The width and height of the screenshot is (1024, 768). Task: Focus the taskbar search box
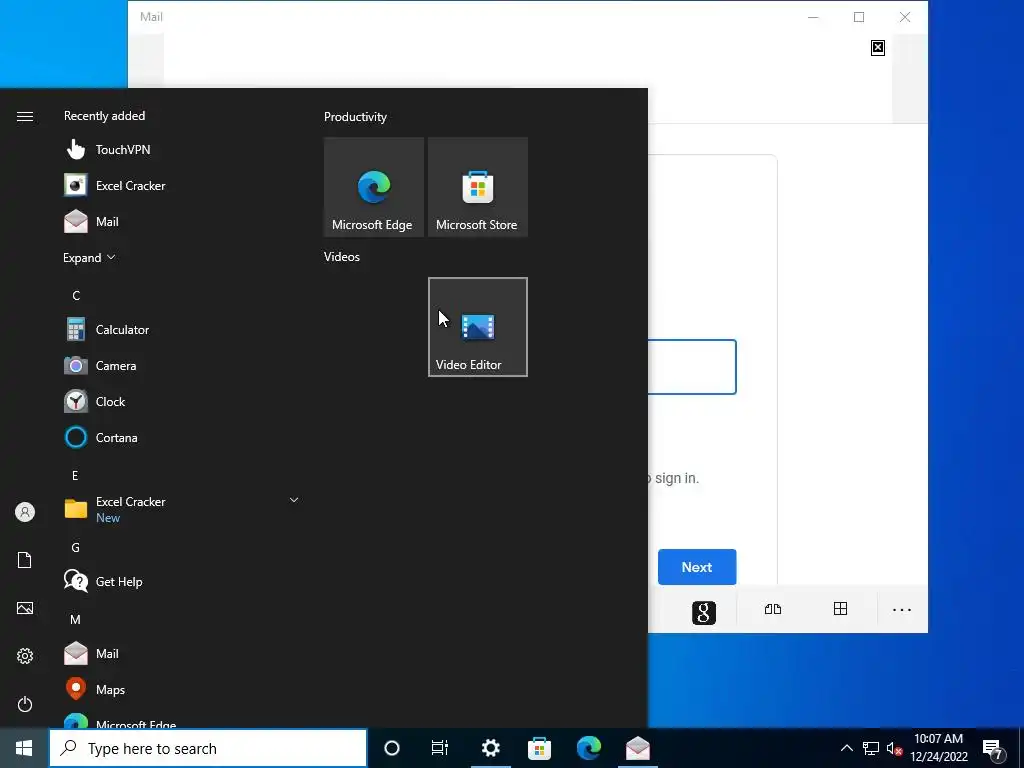[x=208, y=748]
